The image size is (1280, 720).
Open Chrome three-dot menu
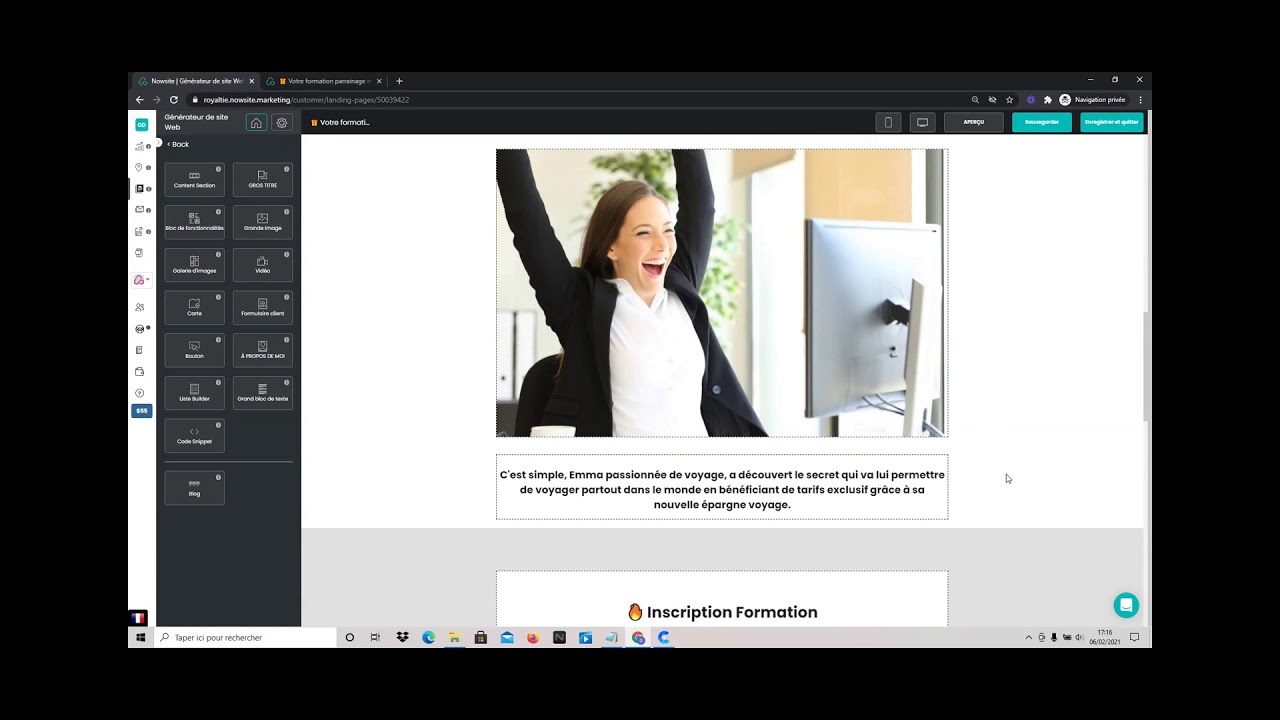1140,100
